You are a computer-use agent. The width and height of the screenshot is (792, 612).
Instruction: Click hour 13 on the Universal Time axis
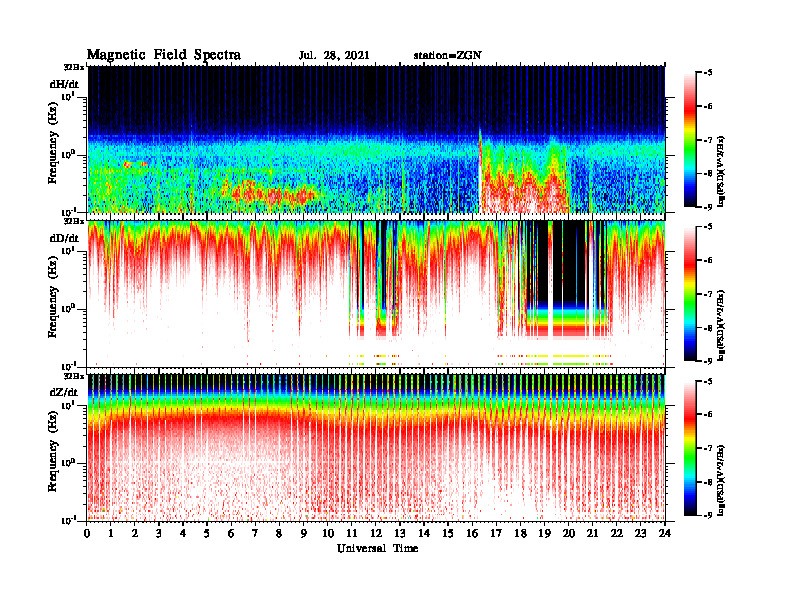coord(400,534)
